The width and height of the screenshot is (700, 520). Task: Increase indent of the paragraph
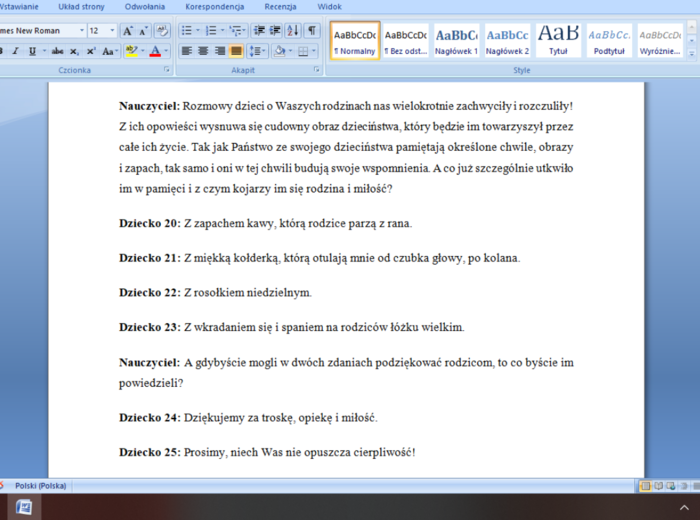(277, 31)
